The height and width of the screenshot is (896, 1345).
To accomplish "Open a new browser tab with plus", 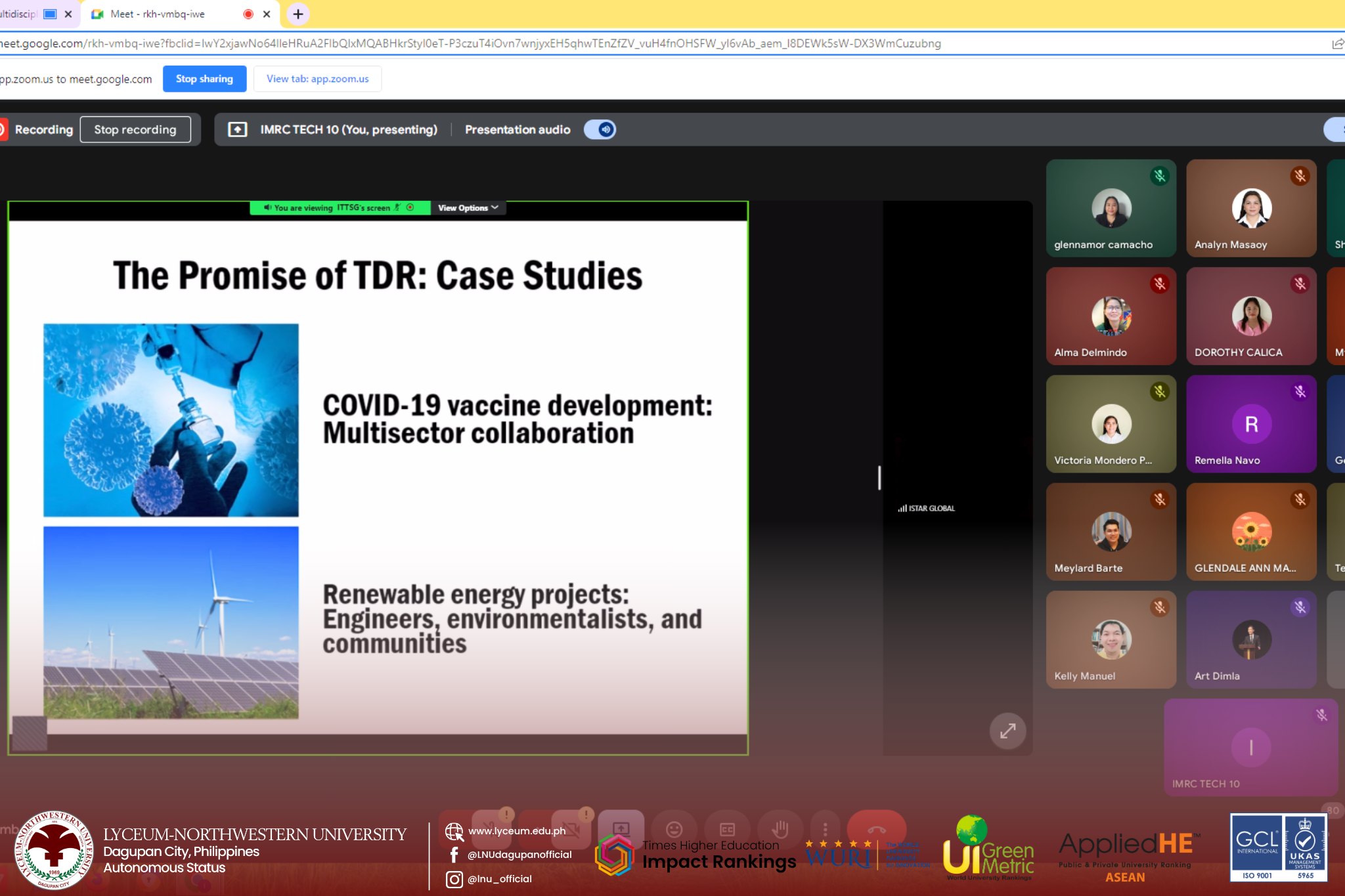I will [x=298, y=14].
